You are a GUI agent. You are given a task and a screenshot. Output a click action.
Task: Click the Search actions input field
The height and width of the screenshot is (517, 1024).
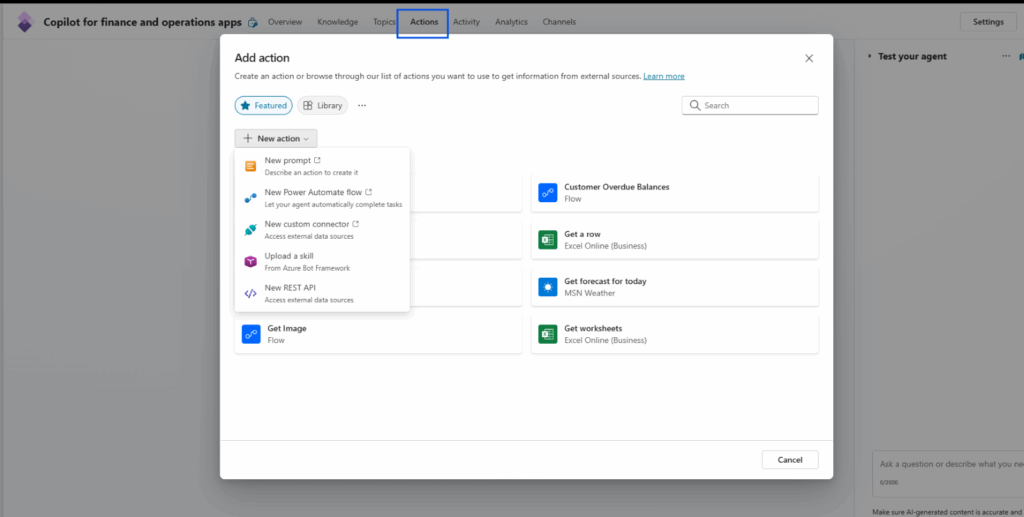758,105
